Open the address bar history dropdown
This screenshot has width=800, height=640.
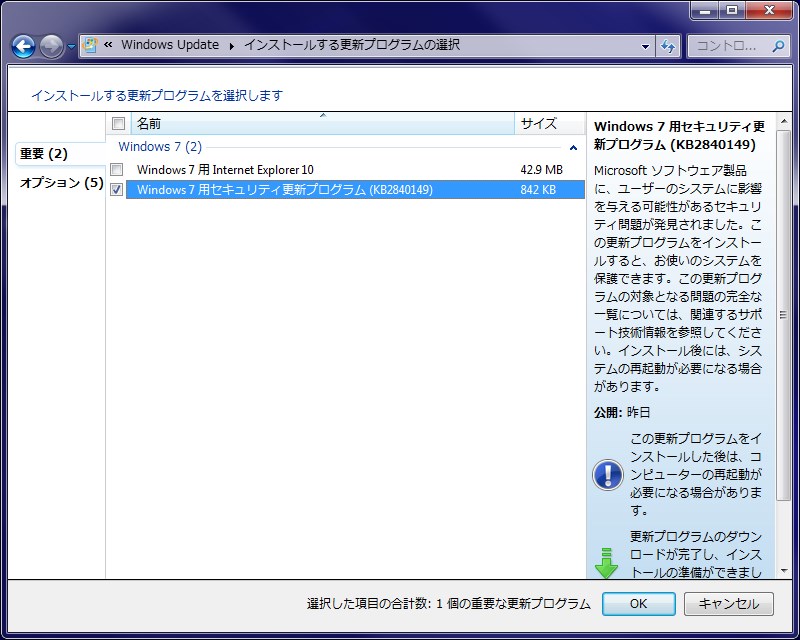click(645, 46)
